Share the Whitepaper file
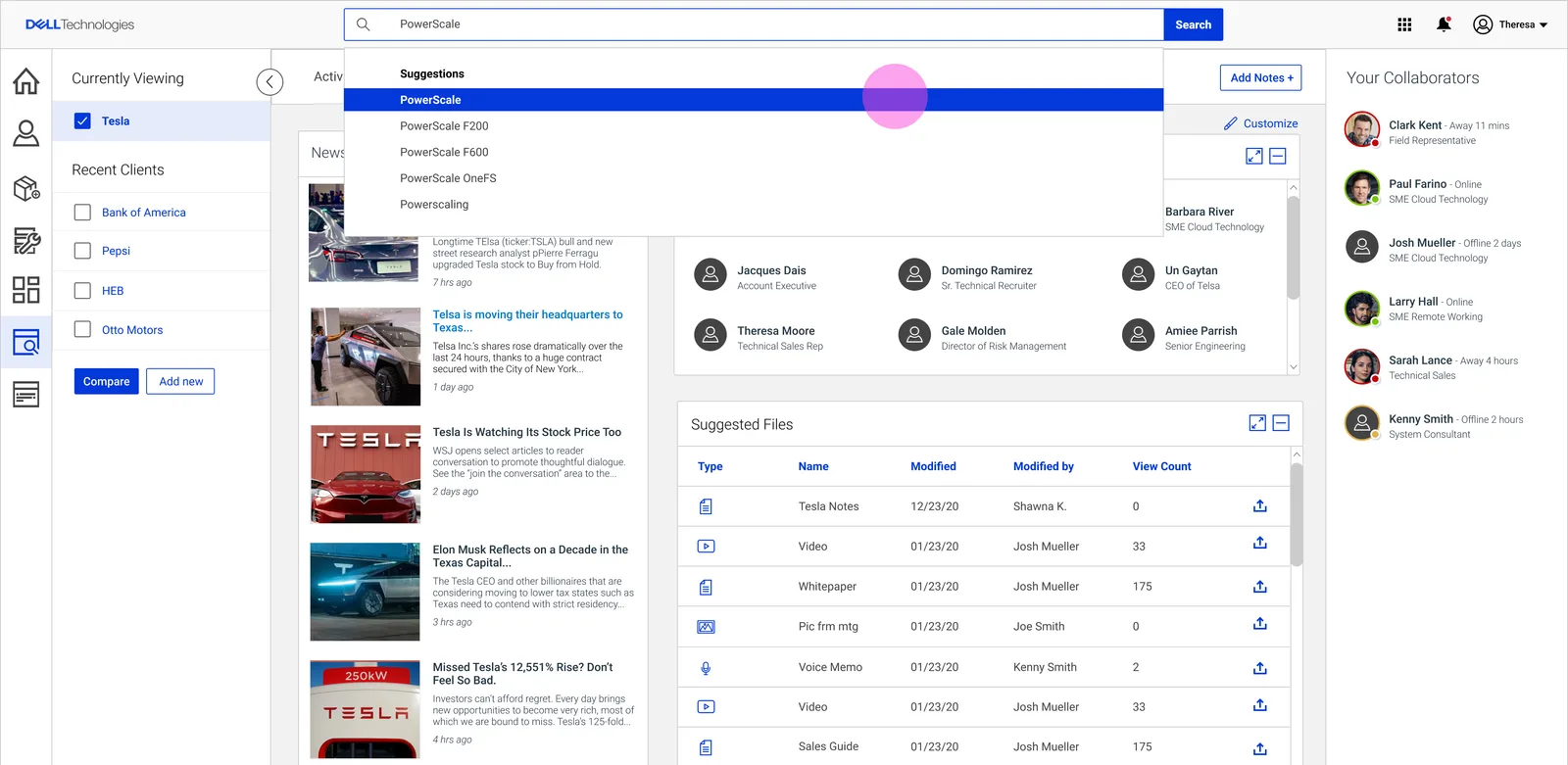The height and width of the screenshot is (765, 1568). click(1260, 586)
